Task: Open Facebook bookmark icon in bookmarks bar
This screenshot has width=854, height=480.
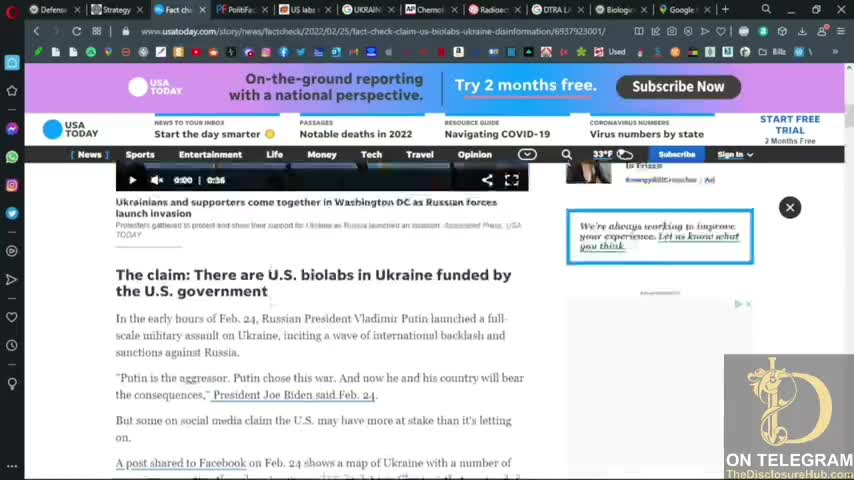Action: (x=284, y=52)
